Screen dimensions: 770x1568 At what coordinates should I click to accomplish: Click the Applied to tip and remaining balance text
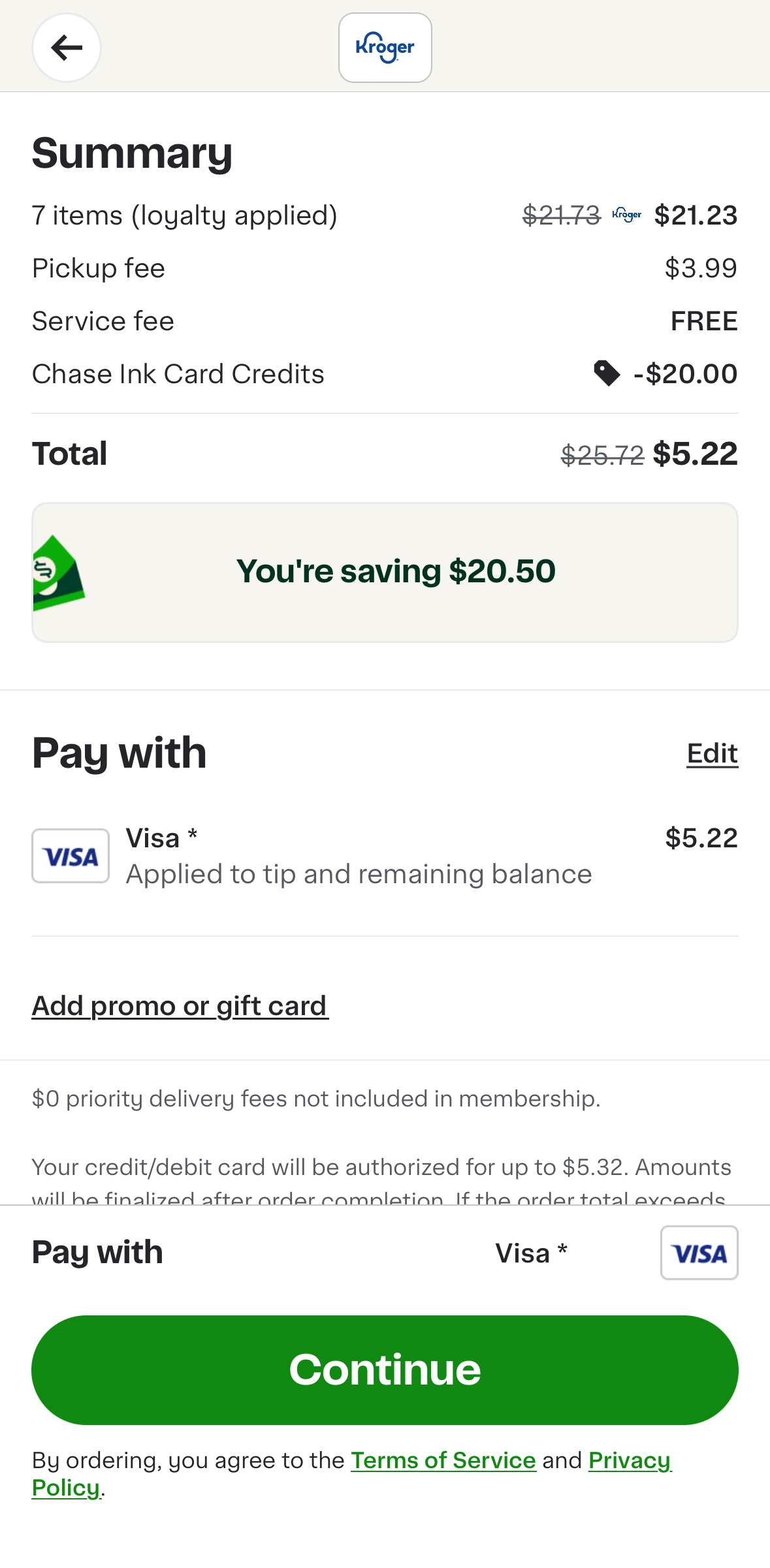pos(358,873)
